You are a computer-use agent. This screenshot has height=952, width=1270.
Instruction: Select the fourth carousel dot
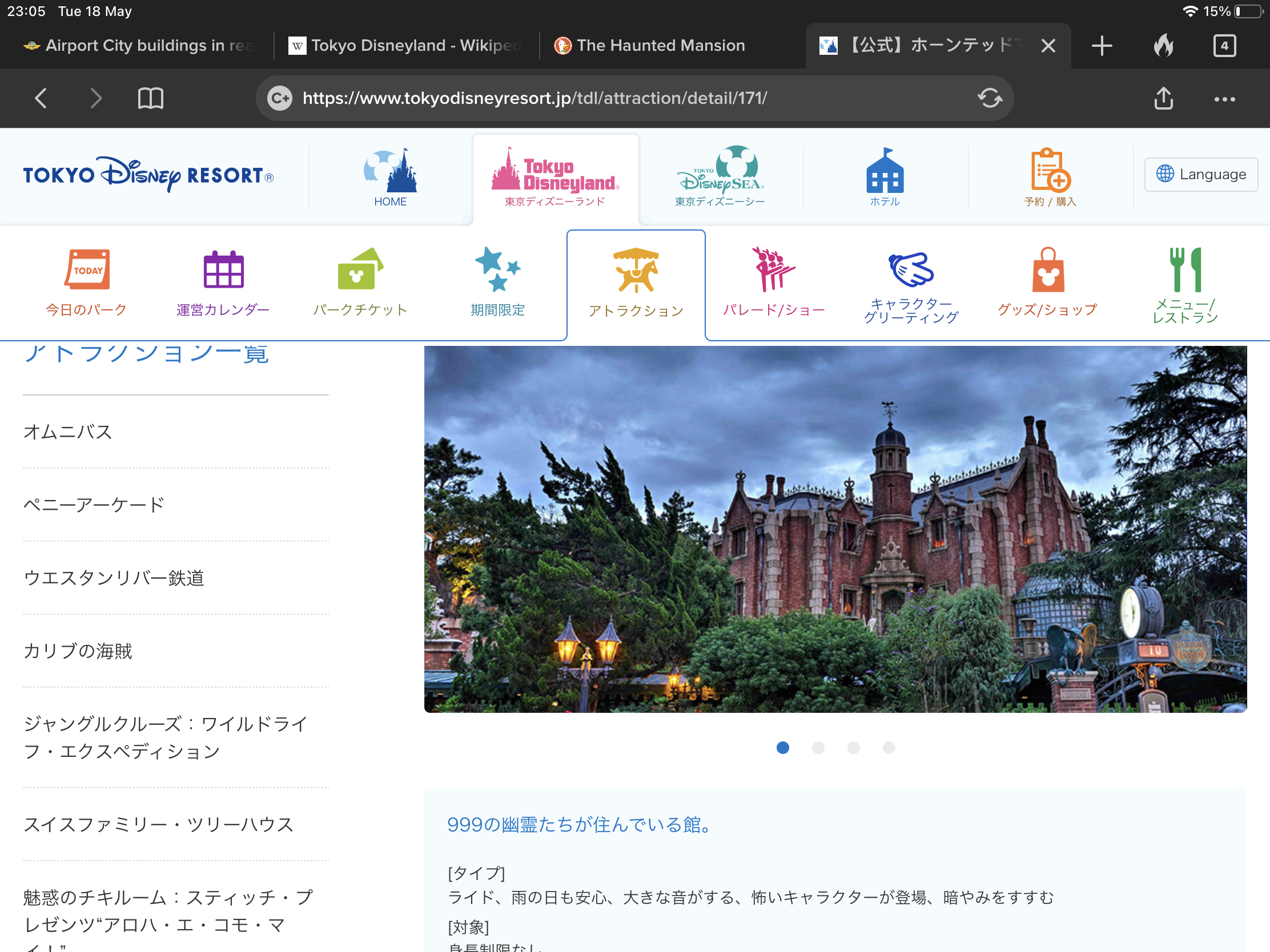[889, 747]
